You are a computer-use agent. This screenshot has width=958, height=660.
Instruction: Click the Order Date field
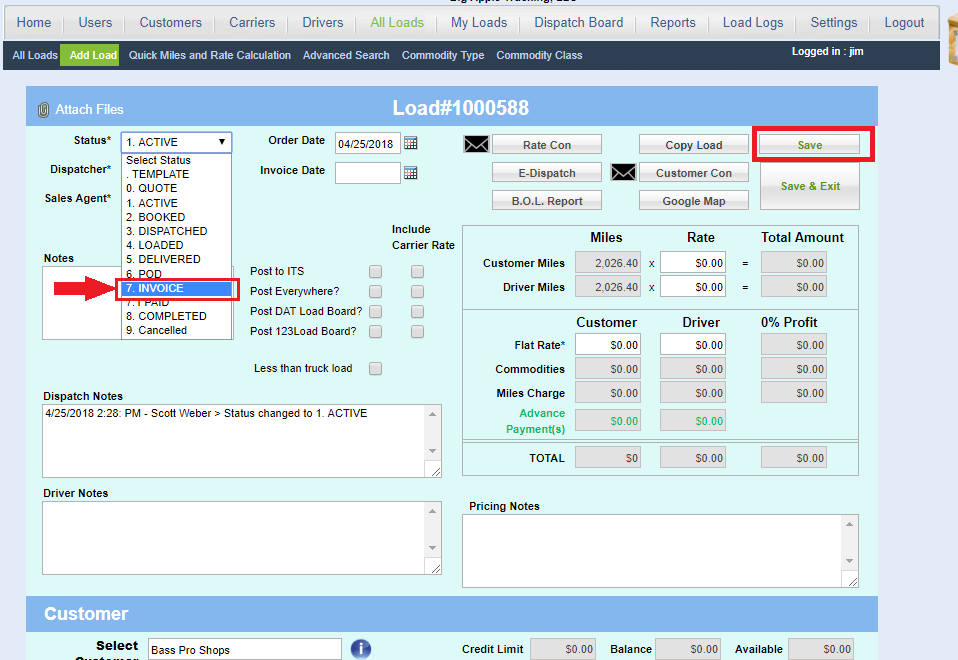368,144
